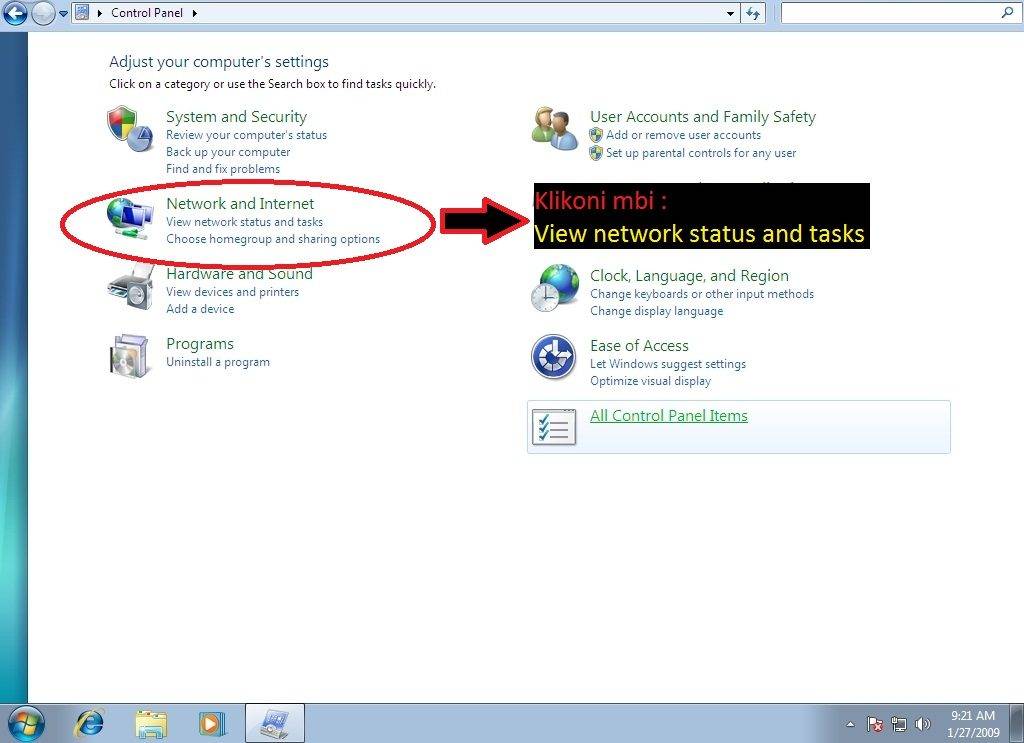Click the Control Panel taskbar button
1024x743 pixels.
tap(275, 723)
